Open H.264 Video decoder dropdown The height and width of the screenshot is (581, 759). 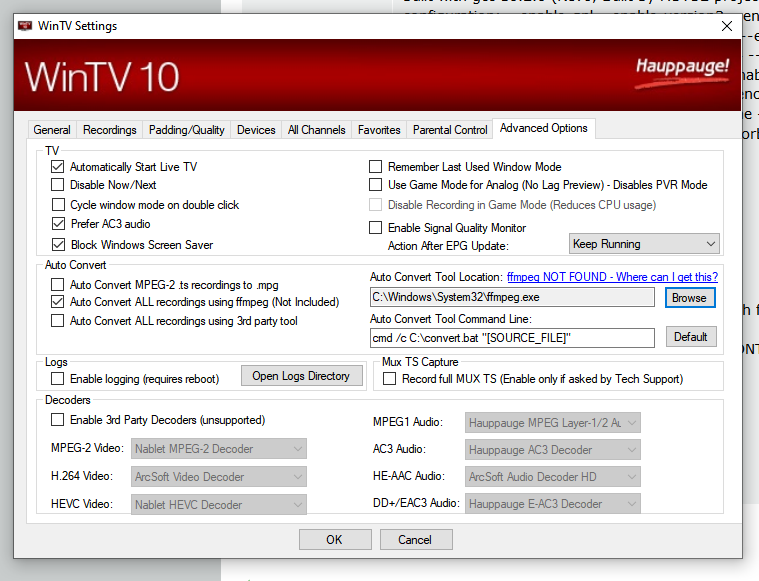pos(219,477)
